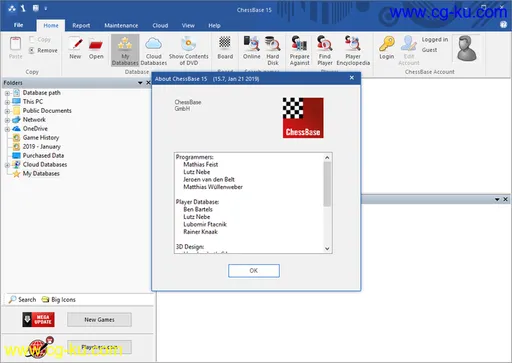Image resolution: width=512 pixels, height=363 pixels.
Task: Click the Login key icon
Action: click(x=387, y=48)
